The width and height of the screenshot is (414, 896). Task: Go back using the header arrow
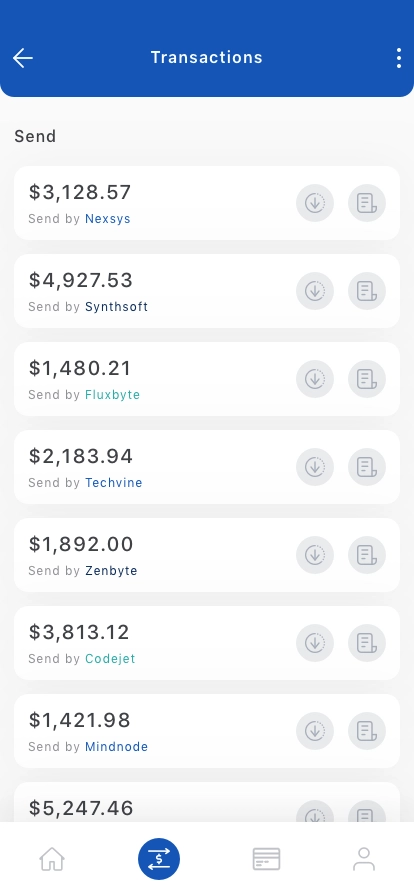tap(23, 58)
